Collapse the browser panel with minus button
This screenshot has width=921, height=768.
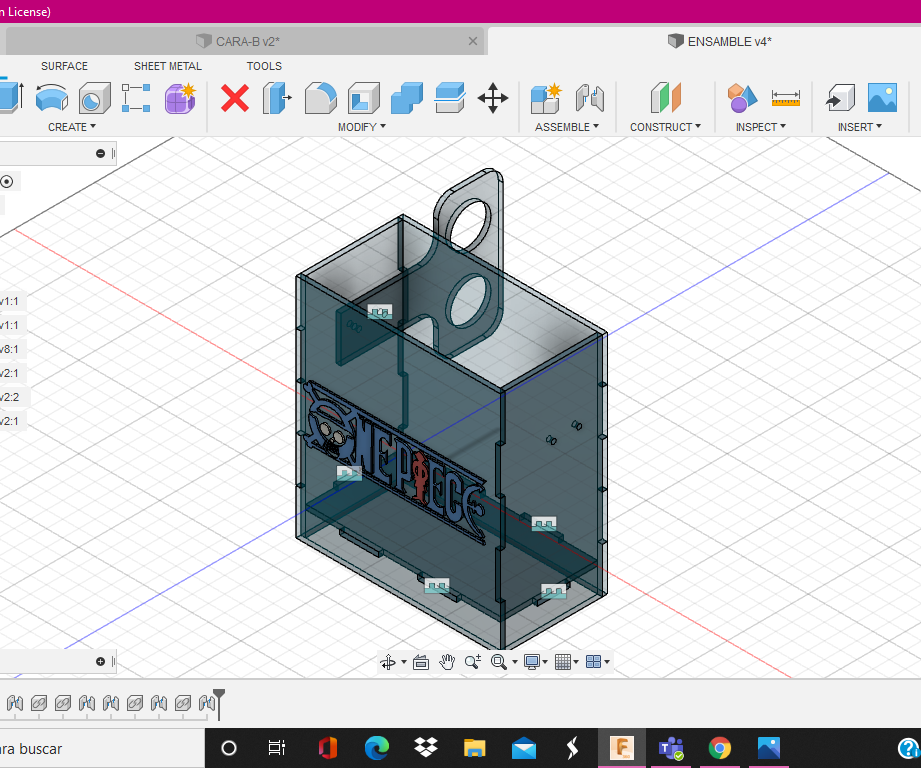[x=100, y=153]
